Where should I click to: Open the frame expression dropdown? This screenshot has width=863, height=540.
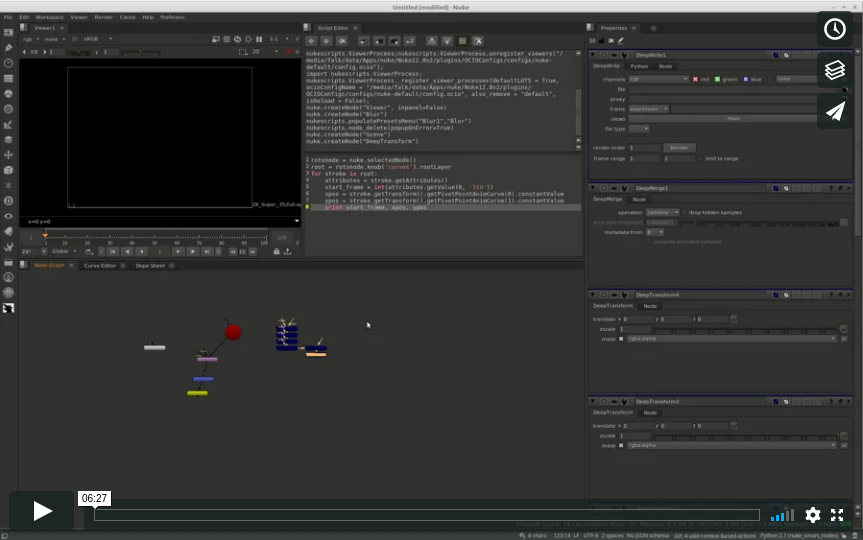point(650,108)
